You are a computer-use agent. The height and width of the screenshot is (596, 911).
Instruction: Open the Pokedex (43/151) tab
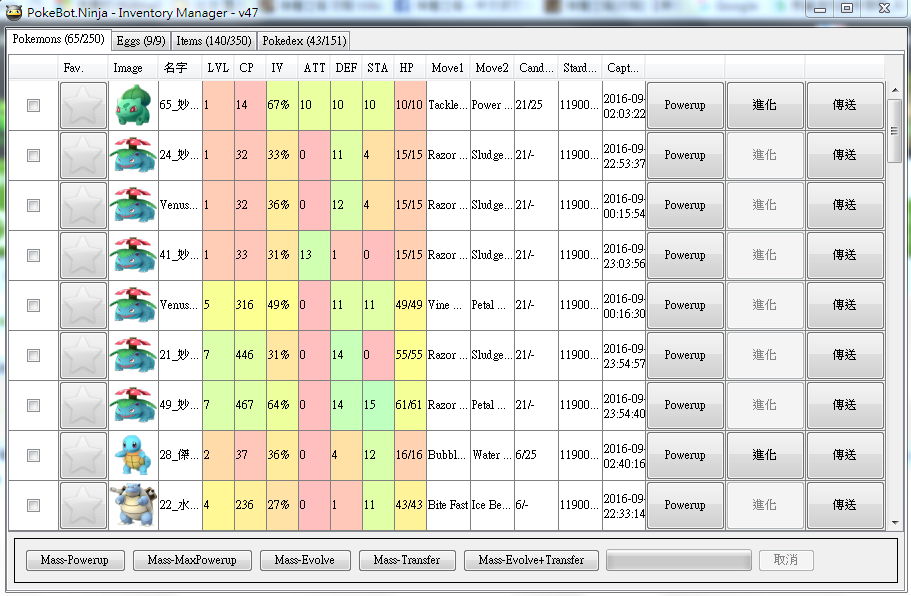[x=304, y=41]
